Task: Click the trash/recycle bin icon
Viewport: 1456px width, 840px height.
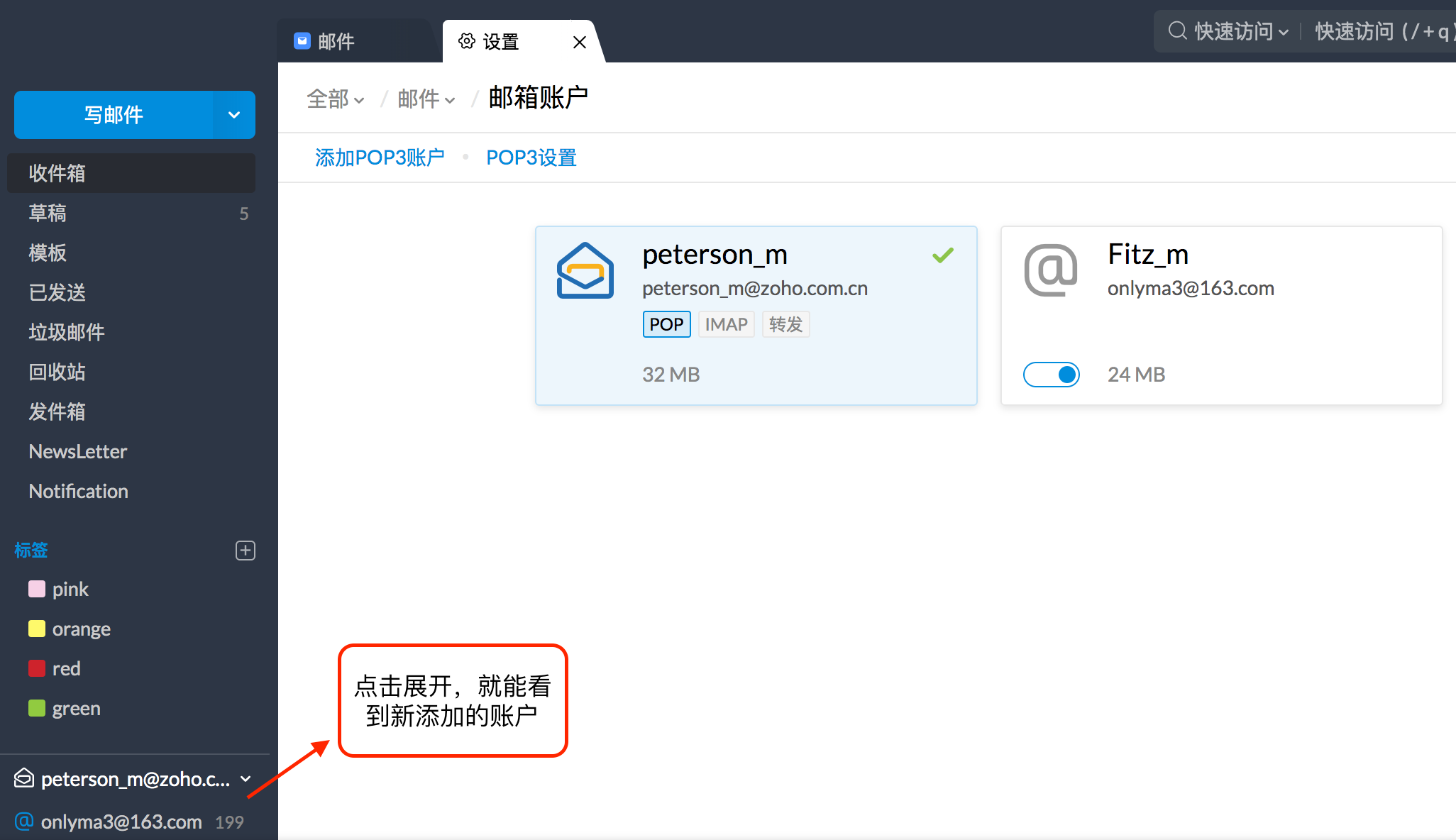Action: 57,371
